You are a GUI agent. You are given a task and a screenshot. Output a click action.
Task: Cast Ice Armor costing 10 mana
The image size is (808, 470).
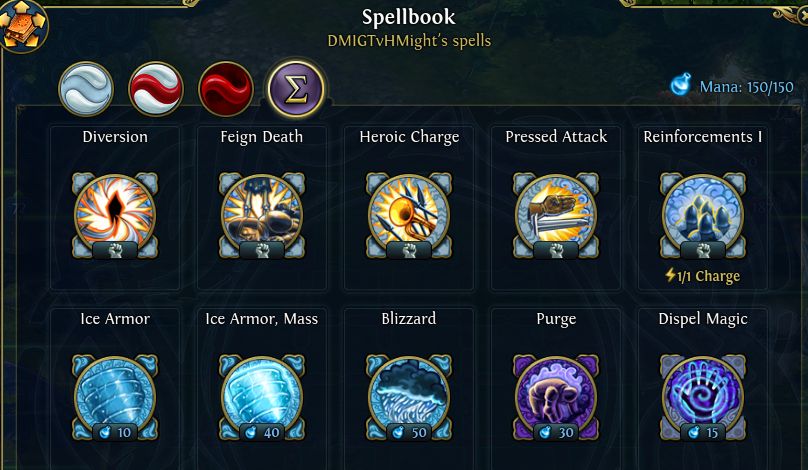pyautogui.click(x=115, y=397)
